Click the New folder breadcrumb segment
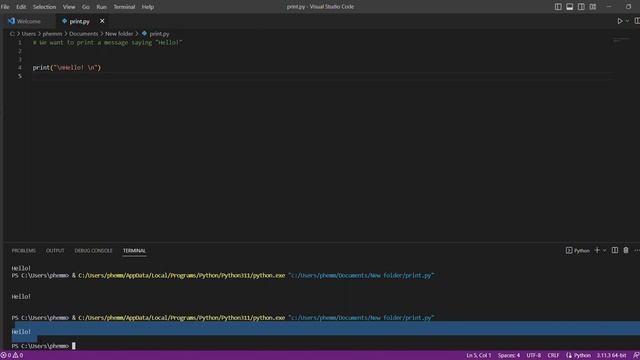 (x=119, y=34)
